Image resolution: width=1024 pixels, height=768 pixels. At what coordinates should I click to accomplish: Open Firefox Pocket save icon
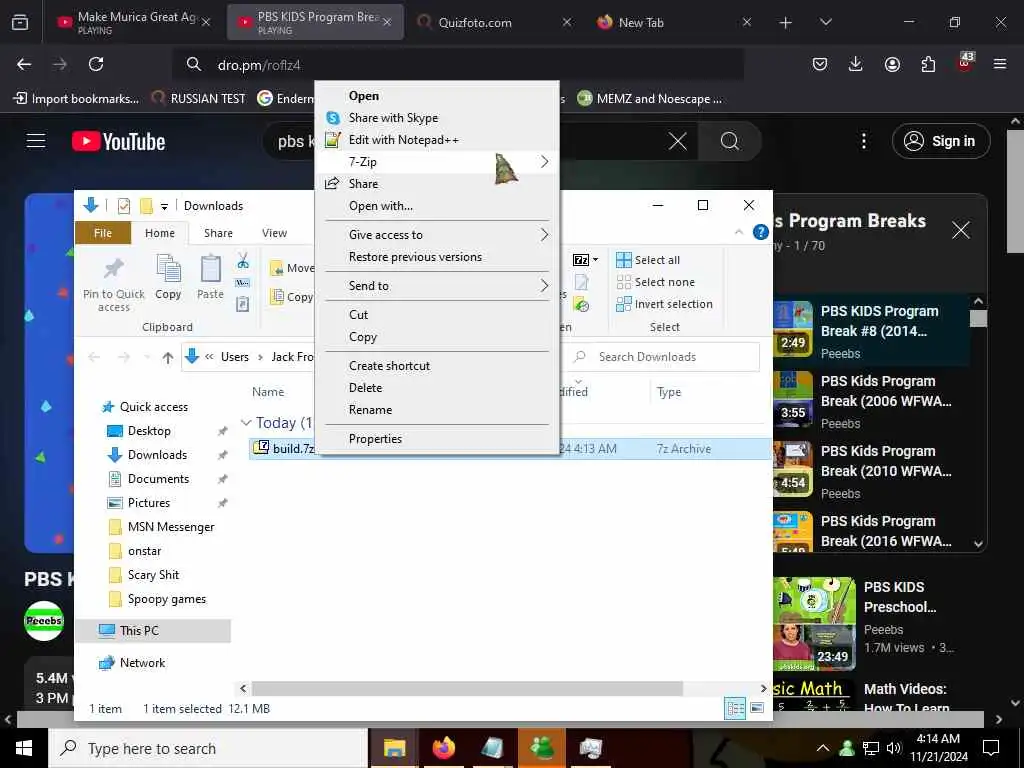[820, 64]
